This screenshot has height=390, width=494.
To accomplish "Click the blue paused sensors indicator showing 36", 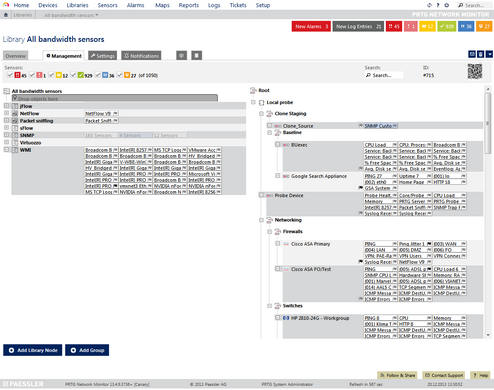I will [466, 26].
